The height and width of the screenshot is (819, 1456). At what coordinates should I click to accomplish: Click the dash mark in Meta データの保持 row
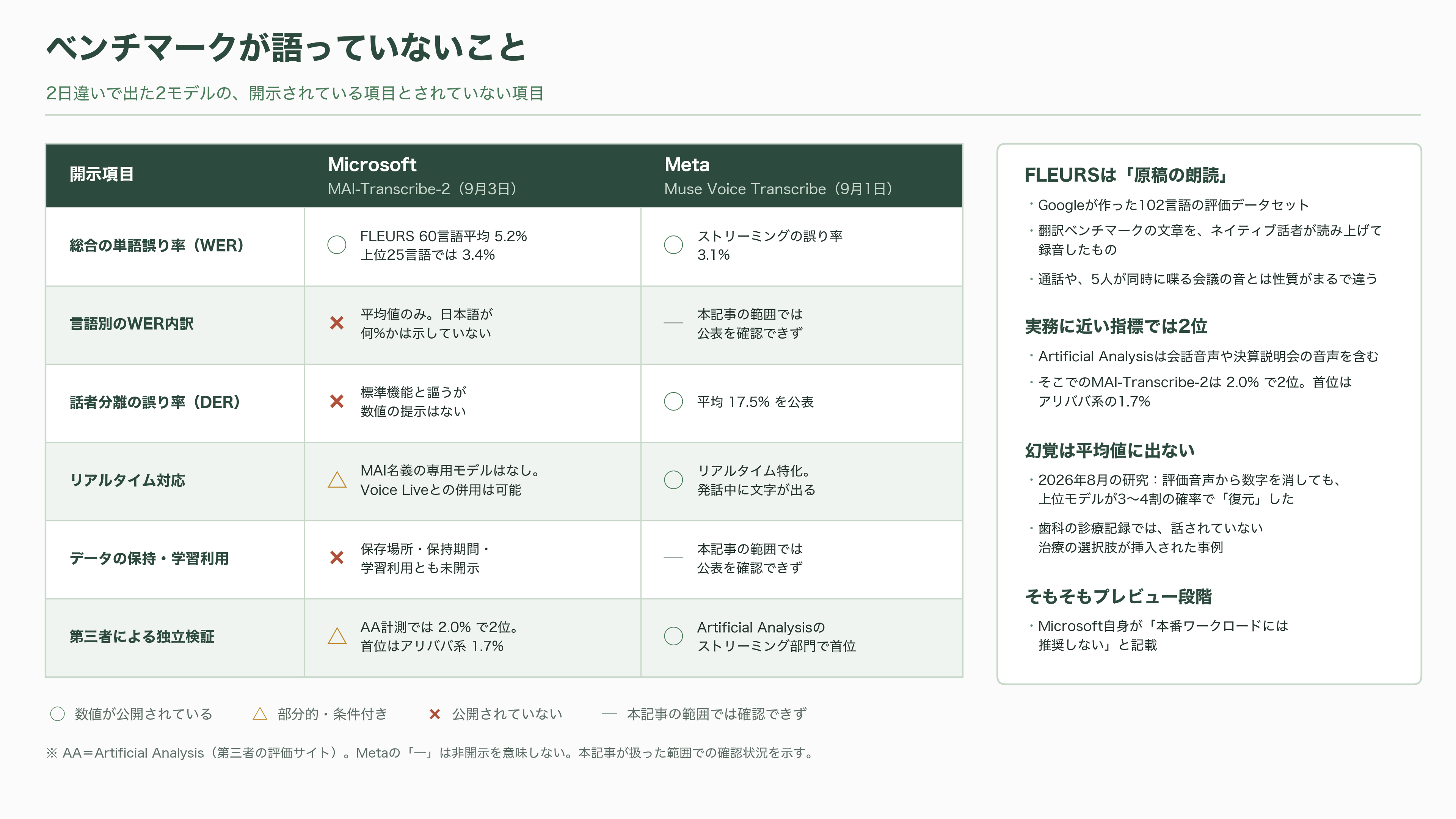tap(673, 557)
